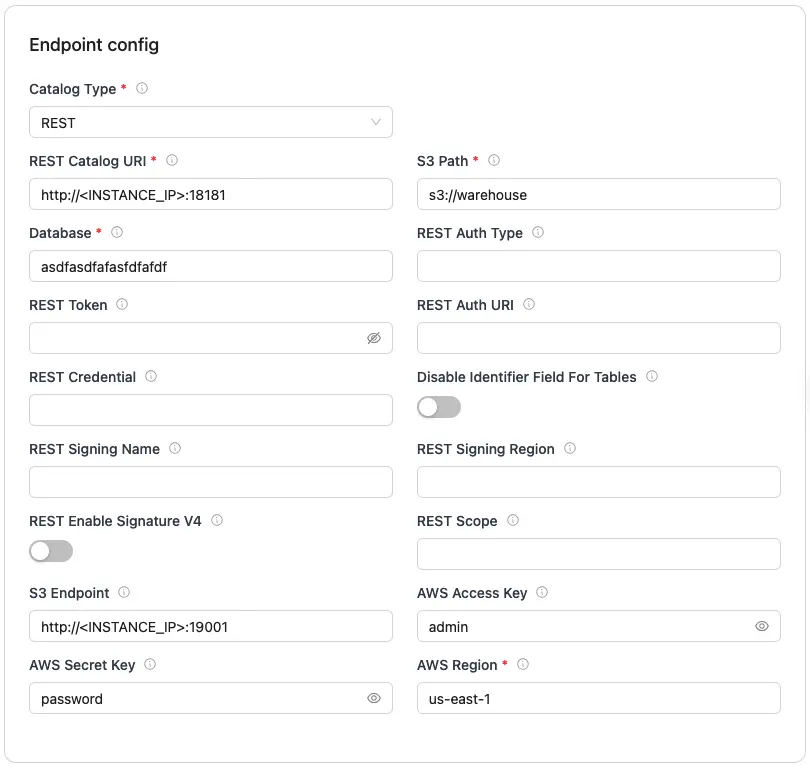This screenshot has height=771, width=810.
Task: Click info icon next to REST Auth Type
Action: [x=538, y=233]
